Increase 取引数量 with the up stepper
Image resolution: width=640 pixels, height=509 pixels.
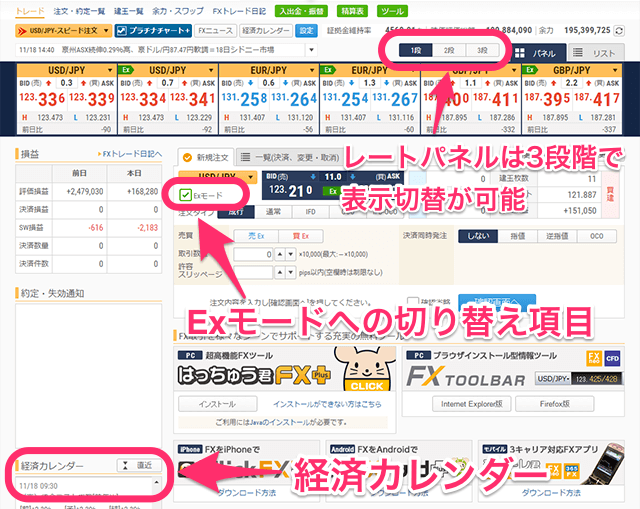[x=280, y=254]
